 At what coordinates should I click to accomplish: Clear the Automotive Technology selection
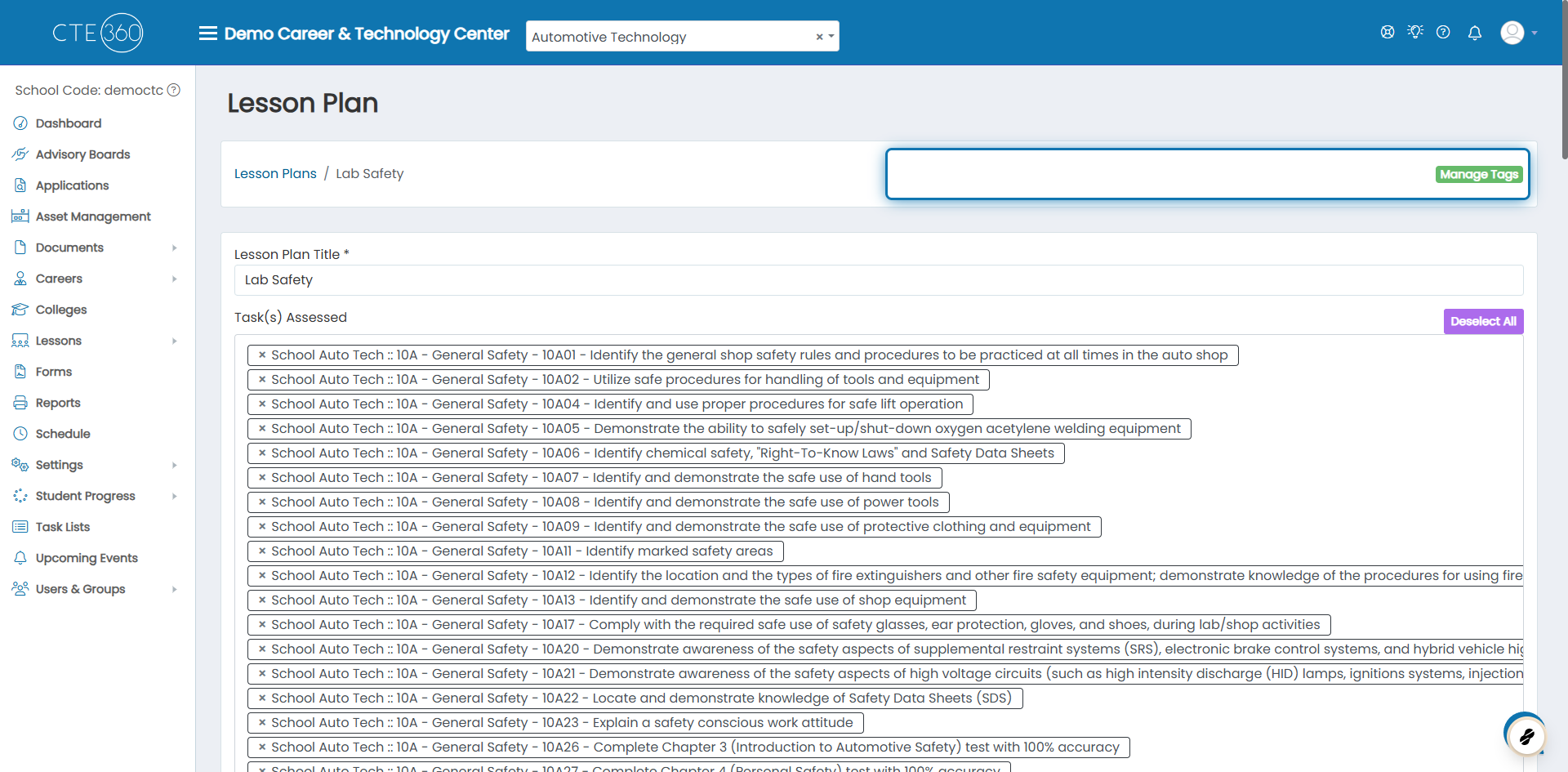819,37
